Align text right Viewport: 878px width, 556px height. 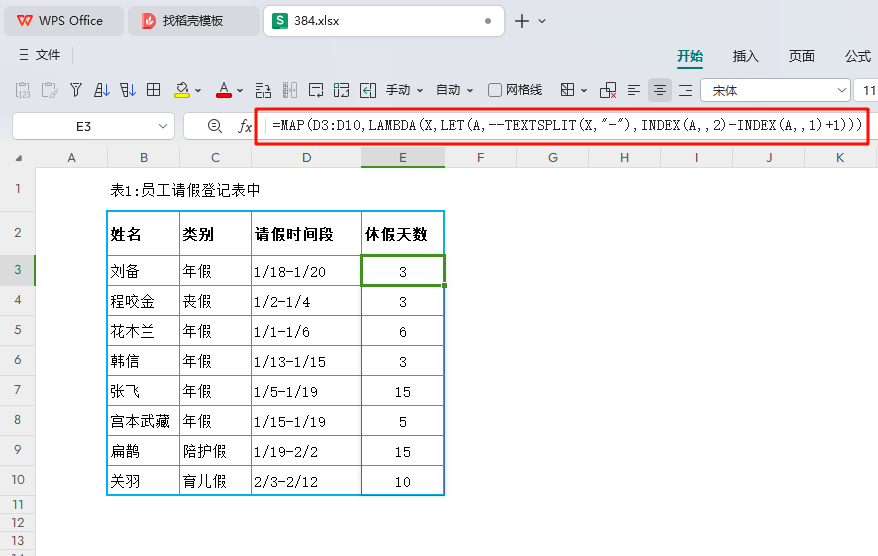point(685,90)
